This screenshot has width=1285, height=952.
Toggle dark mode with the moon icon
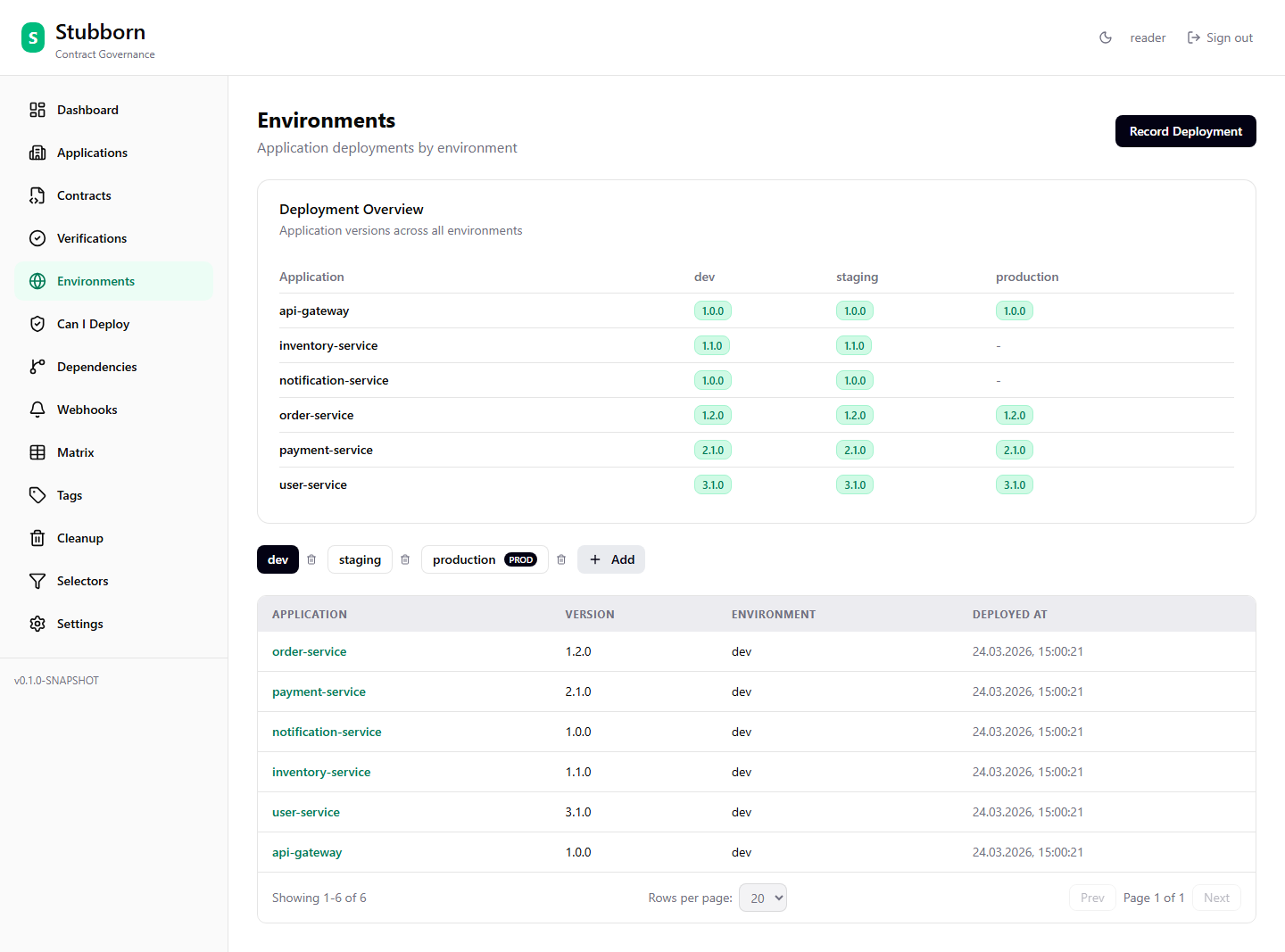[1106, 37]
